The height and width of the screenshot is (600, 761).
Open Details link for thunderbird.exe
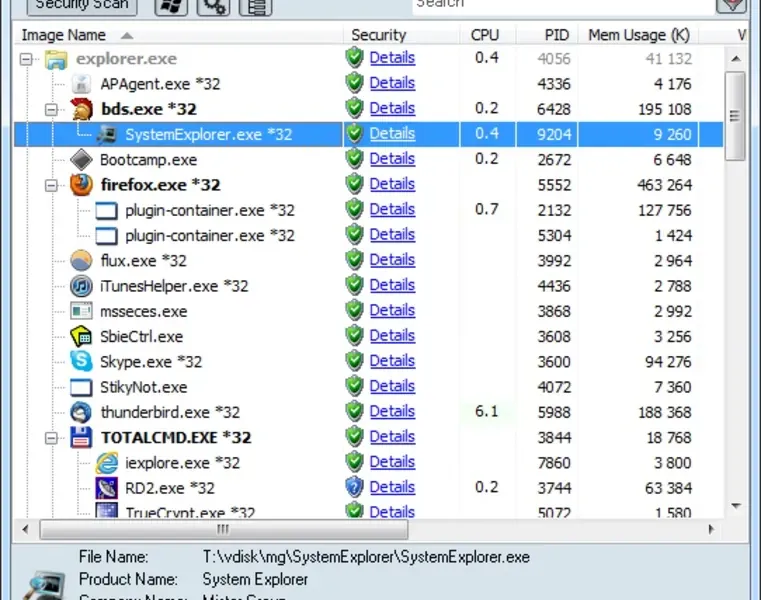[x=392, y=411]
